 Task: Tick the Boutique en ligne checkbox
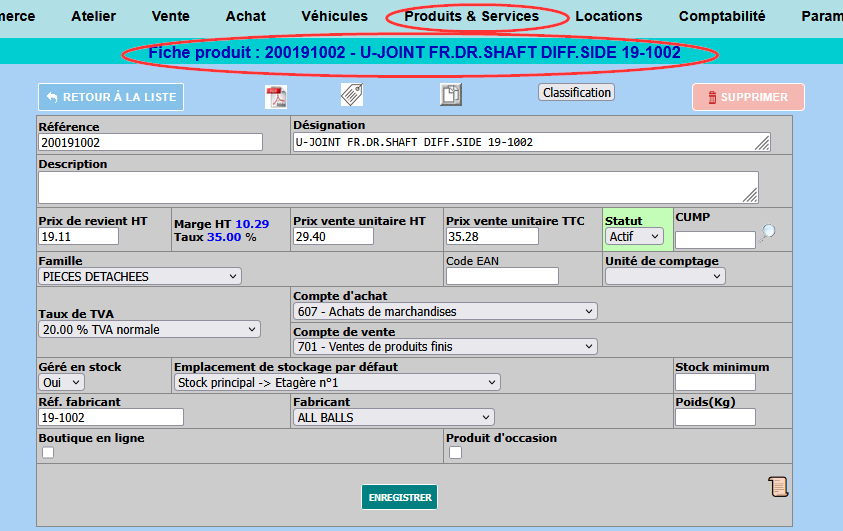point(48,453)
